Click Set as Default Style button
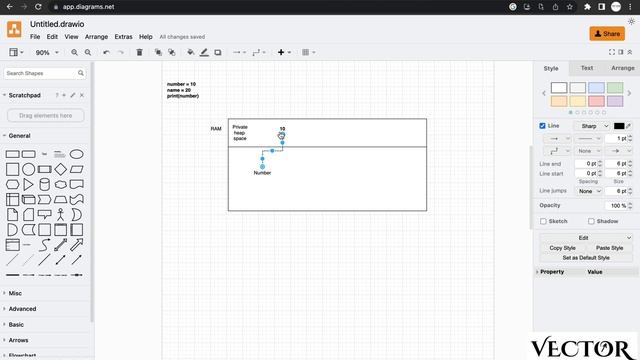 click(586, 258)
